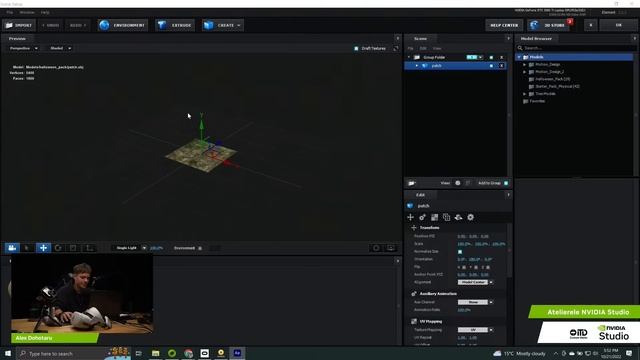Select the Halloween_Pack folder

(552, 79)
